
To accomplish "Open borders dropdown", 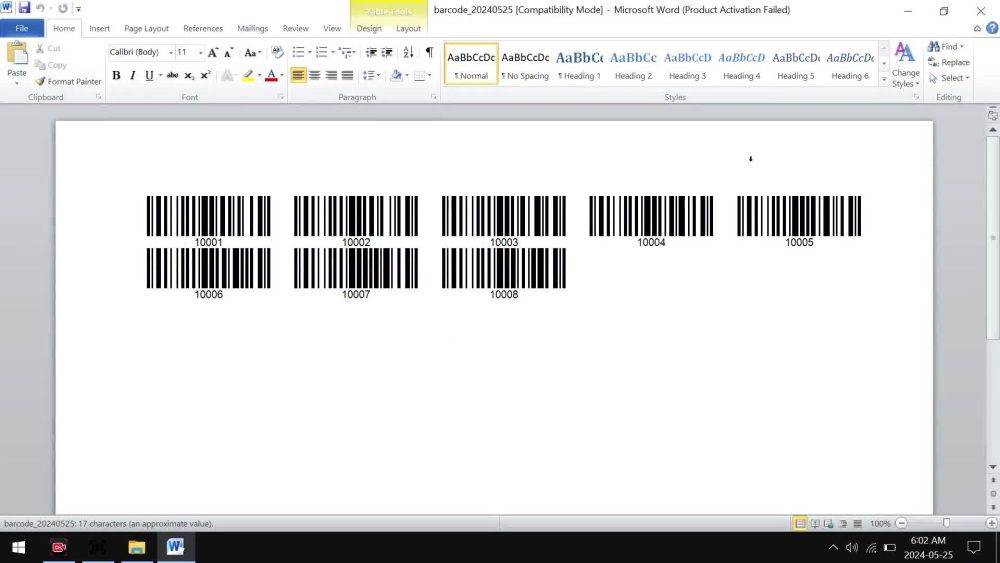I will pyautogui.click(x=429, y=75).
